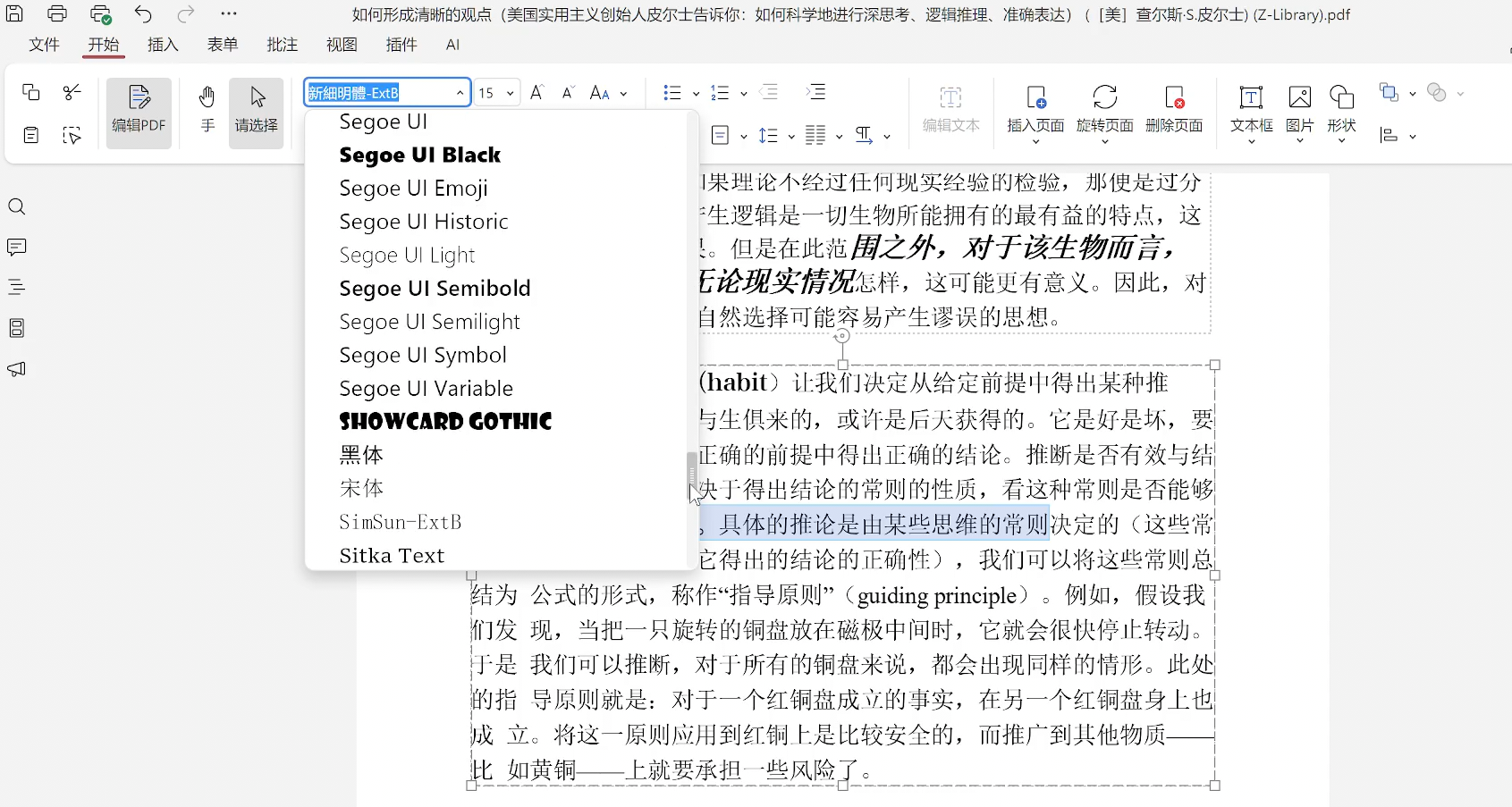
Task: Click the font list scrollbar thumb
Action: point(691,471)
